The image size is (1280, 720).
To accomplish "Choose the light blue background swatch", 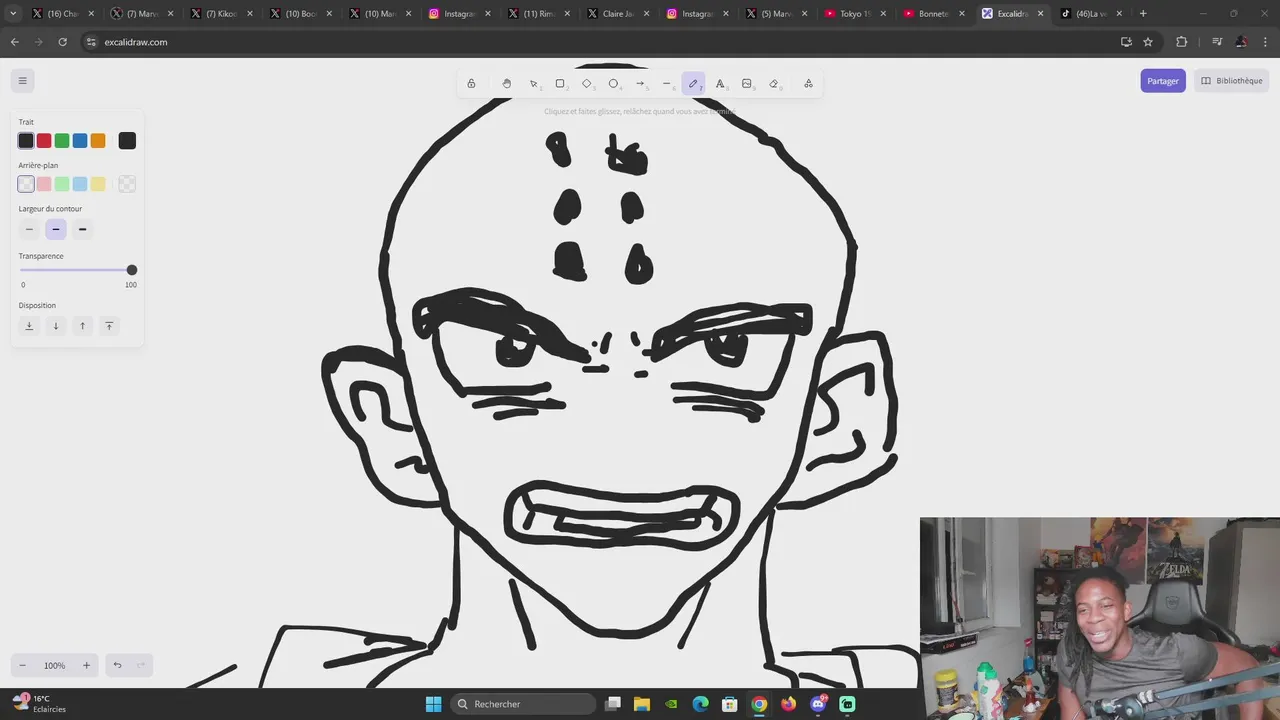I will 80,184.
